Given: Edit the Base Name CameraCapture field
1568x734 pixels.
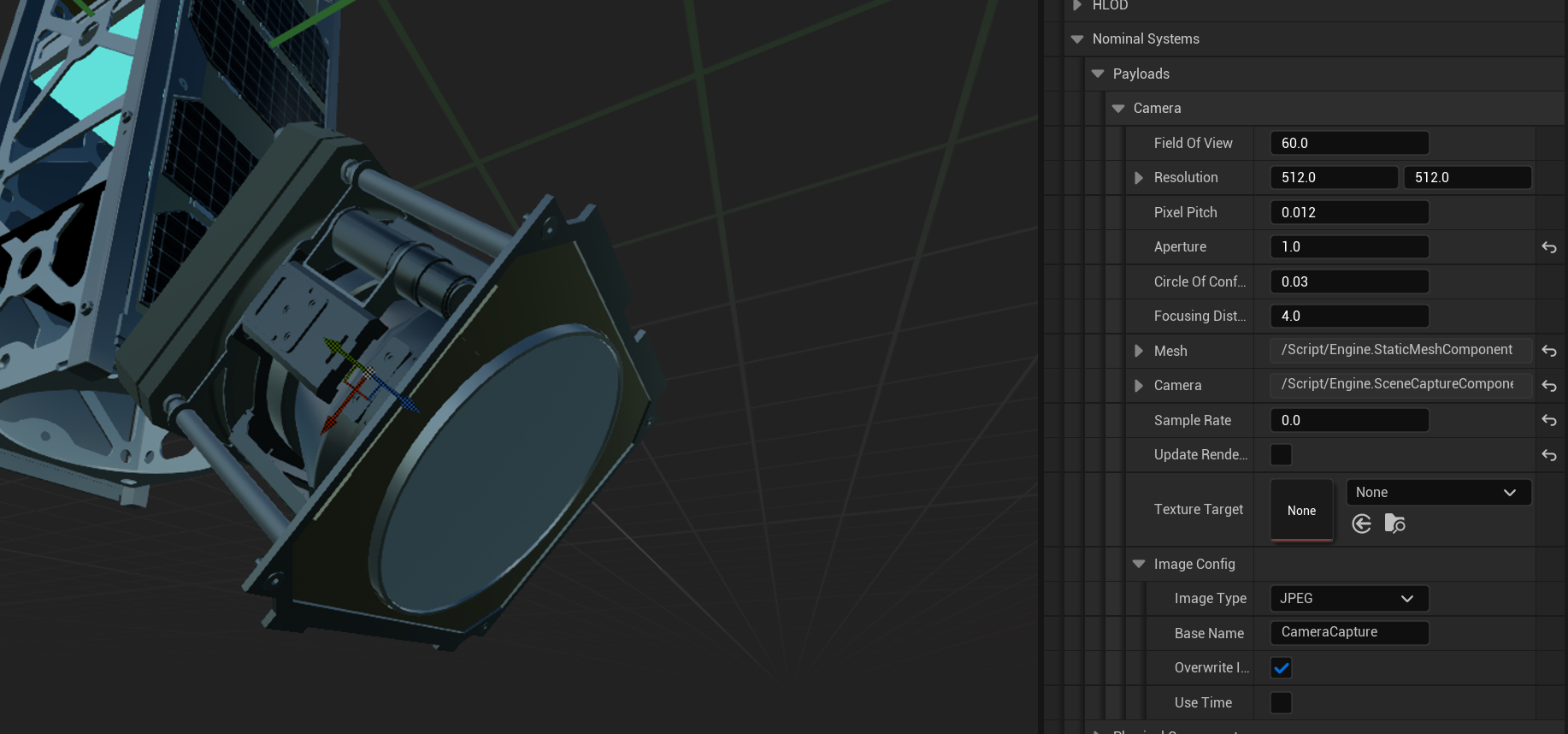Looking at the screenshot, I should [1349, 632].
